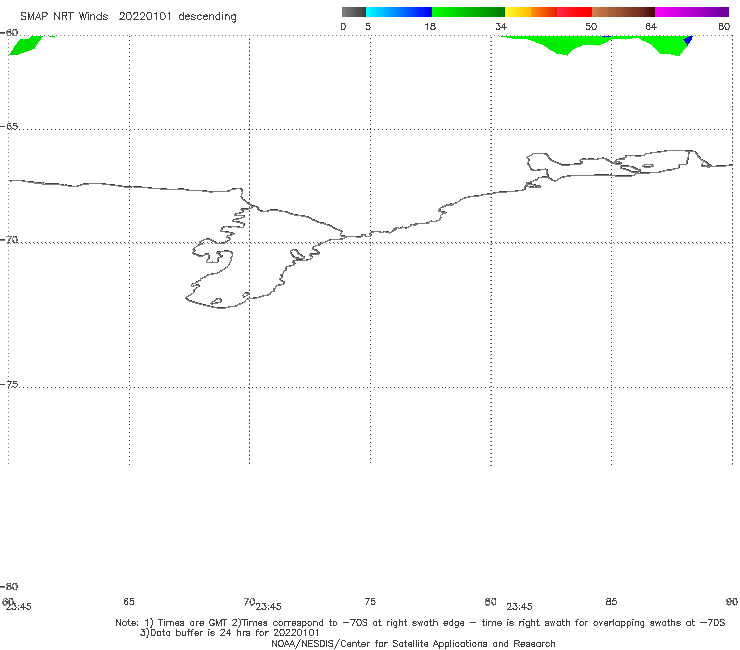Select the brown 50–64 color bar segment
Image resolution: width=740 pixels, height=650 pixels.
(623, 12)
